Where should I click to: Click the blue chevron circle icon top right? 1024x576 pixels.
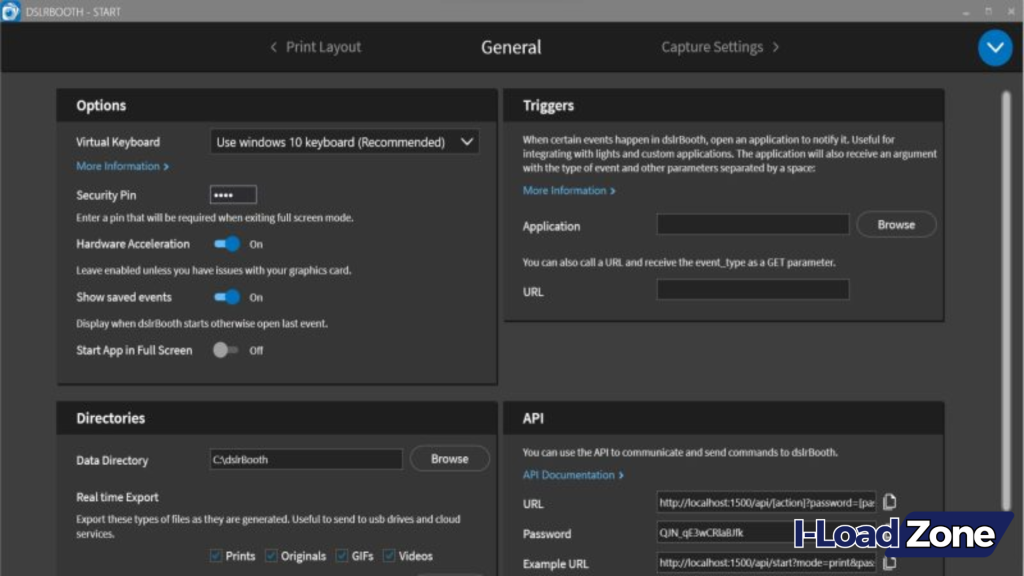coord(995,47)
